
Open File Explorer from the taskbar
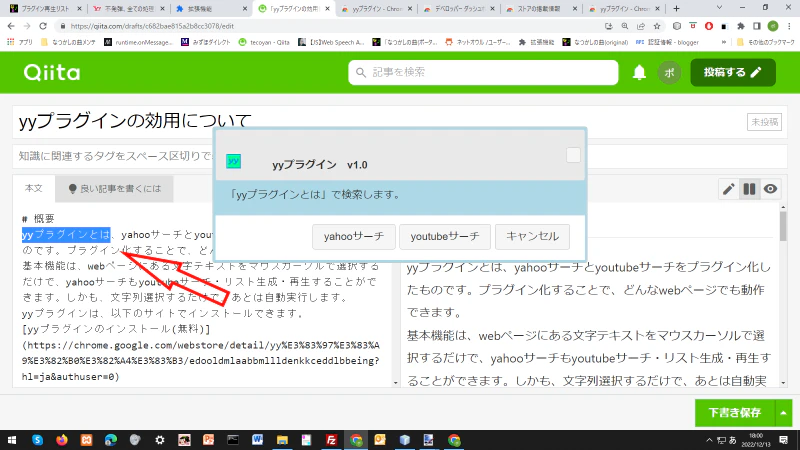(x=282, y=440)
